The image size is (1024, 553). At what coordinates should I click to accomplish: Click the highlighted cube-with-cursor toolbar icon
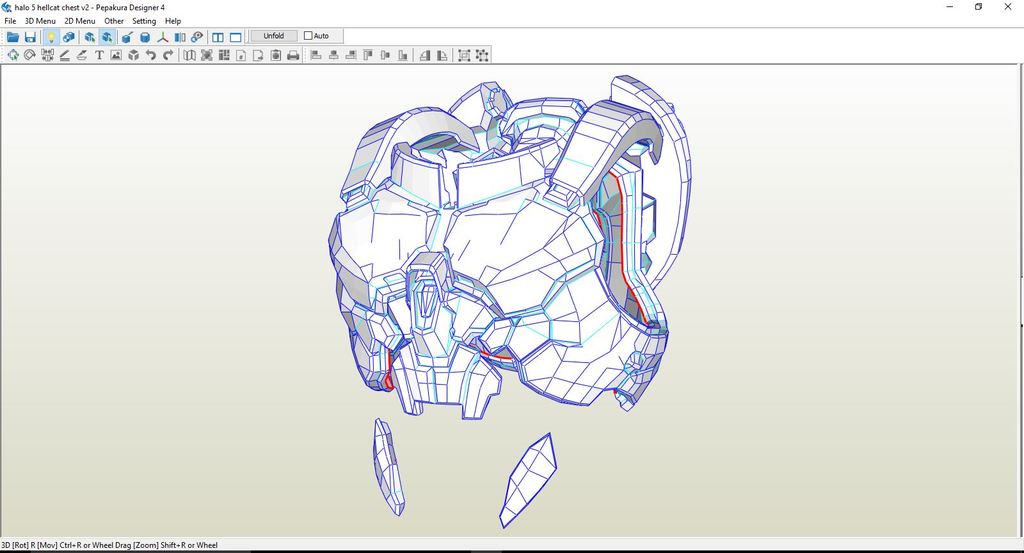[x=107, y=37]
